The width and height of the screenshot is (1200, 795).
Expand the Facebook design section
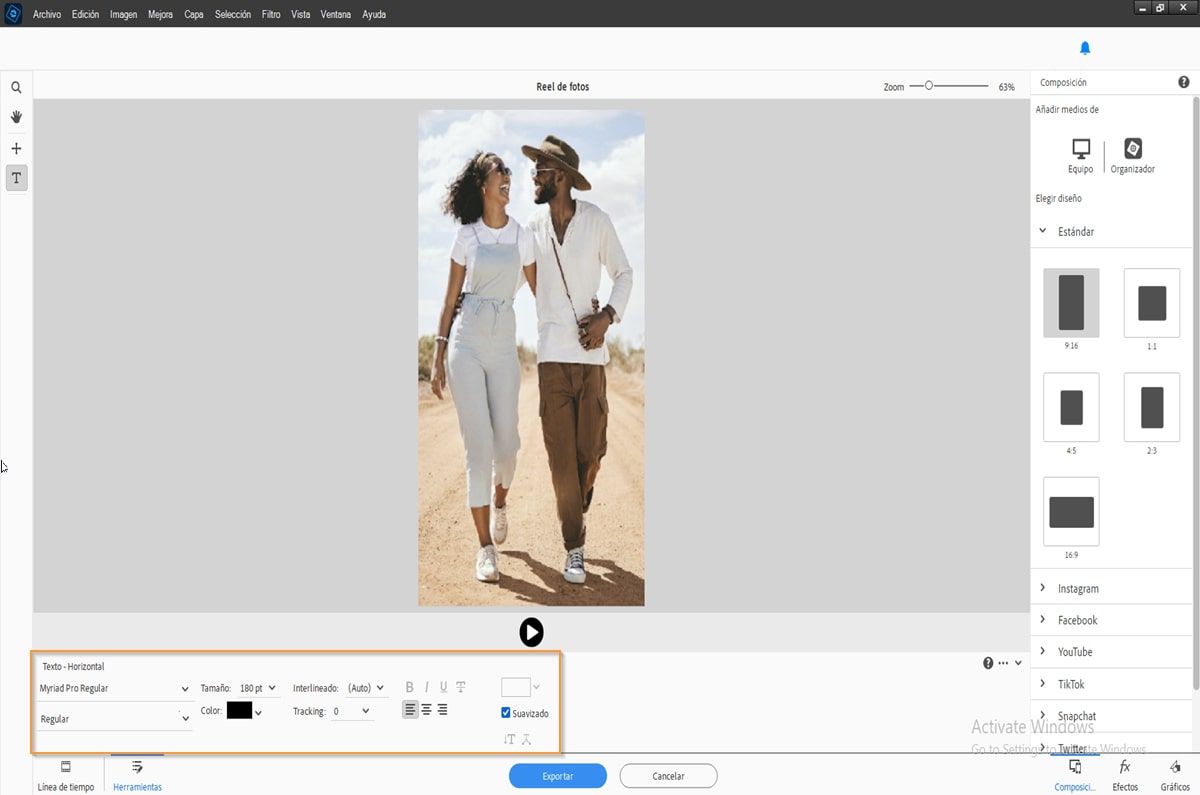click(1043, 620)
